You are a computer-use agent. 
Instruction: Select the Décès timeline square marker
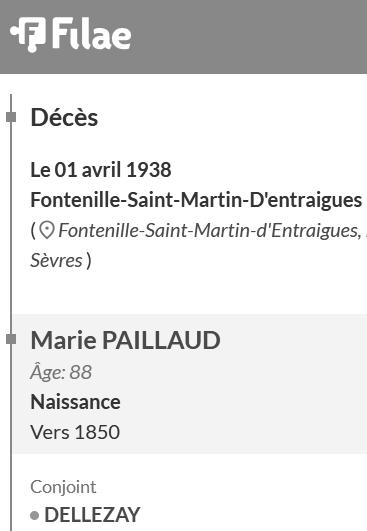coord(11,117)
